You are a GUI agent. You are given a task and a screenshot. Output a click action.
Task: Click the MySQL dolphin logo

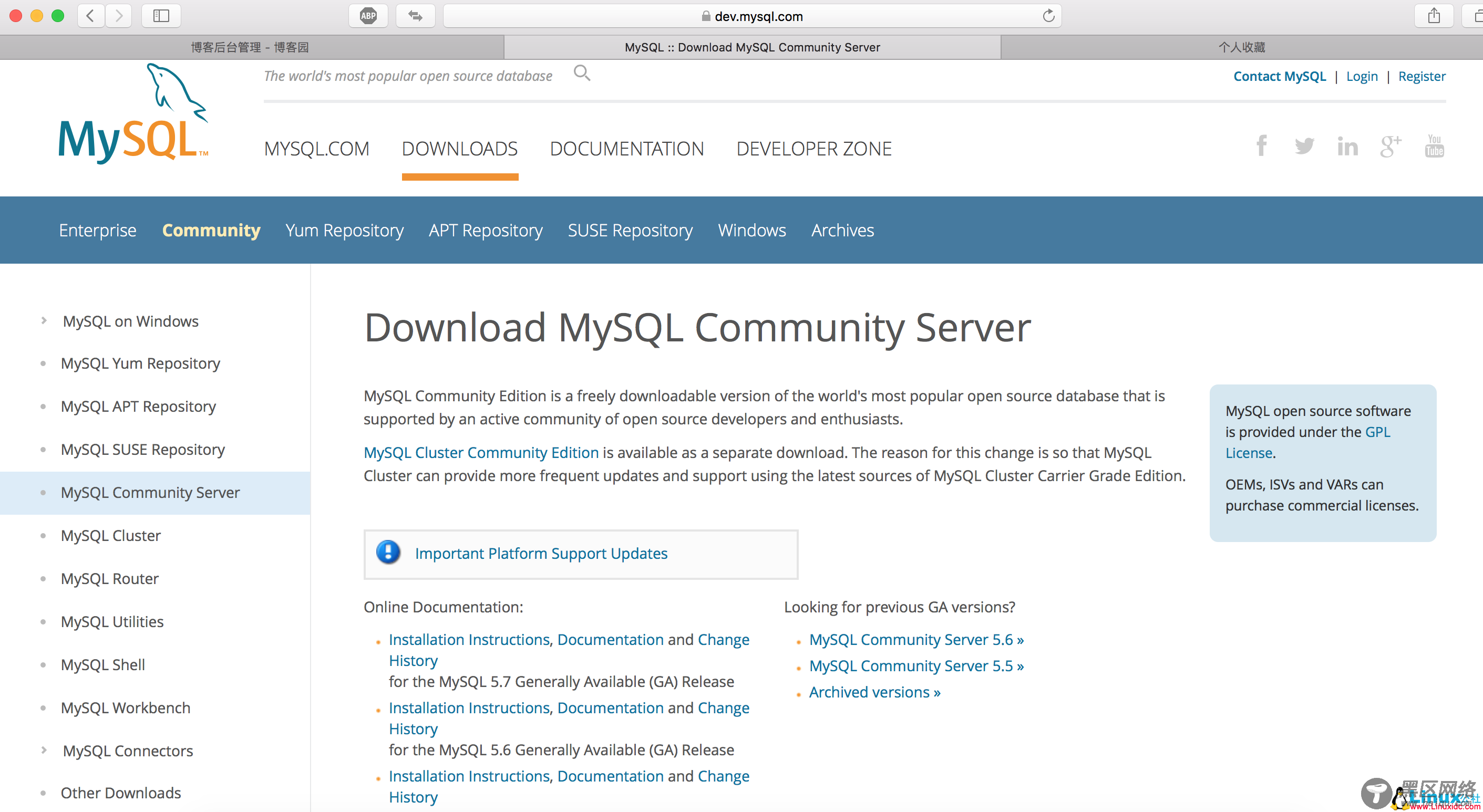point(133,113)
